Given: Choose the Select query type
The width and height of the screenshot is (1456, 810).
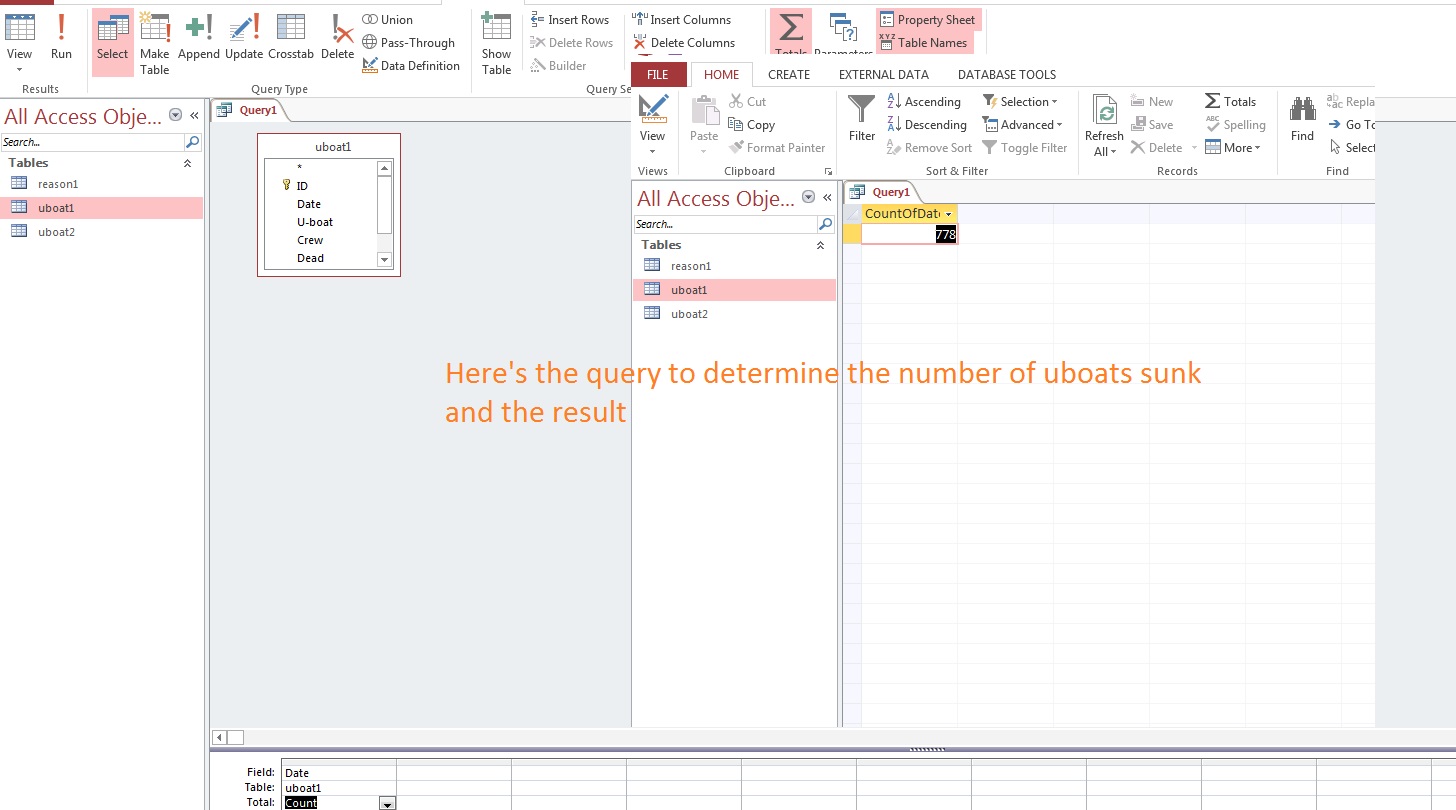Looking at the screenshot, I should (112, 42).
